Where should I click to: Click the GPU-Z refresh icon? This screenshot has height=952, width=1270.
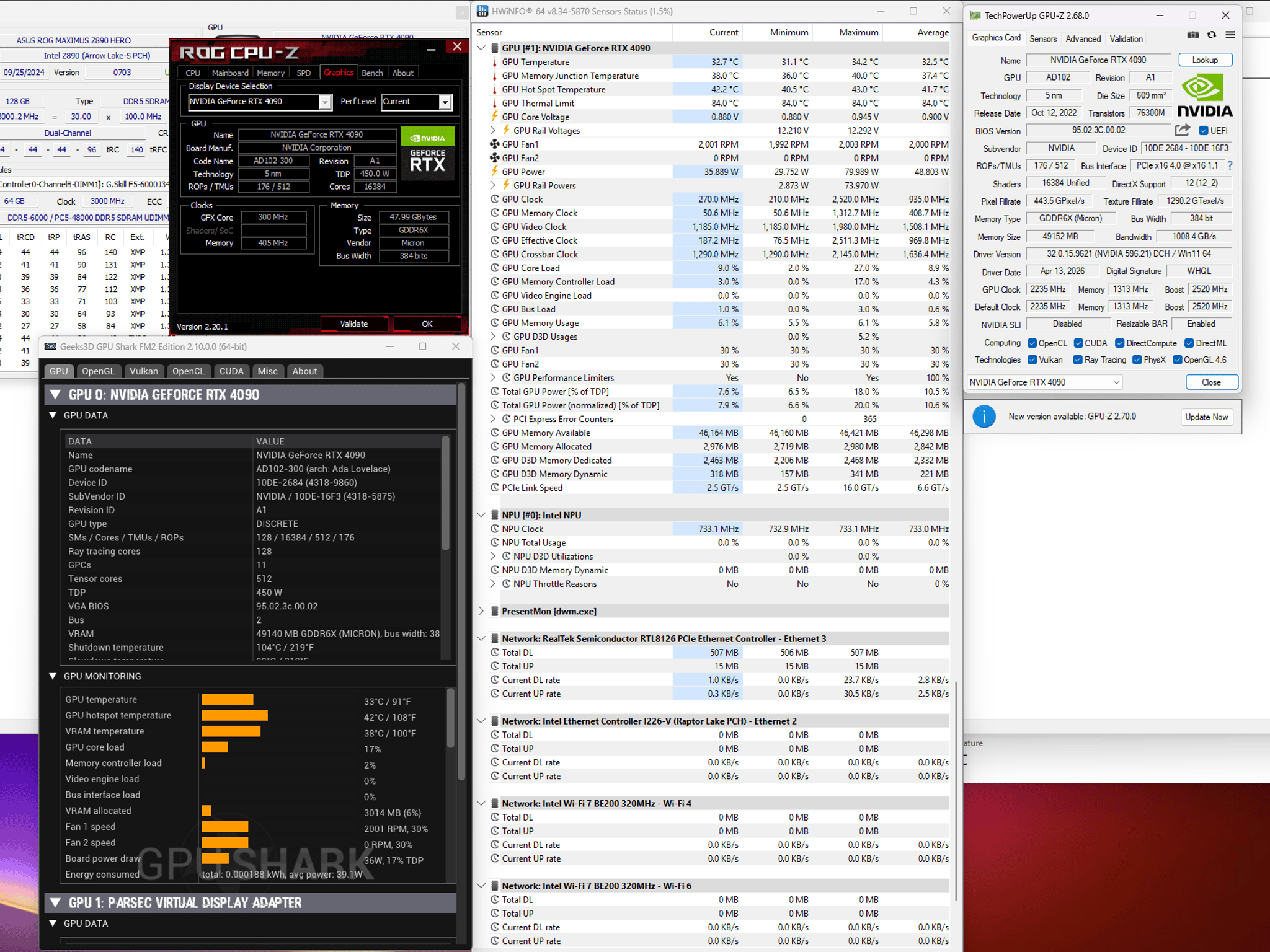point(1211,35)
